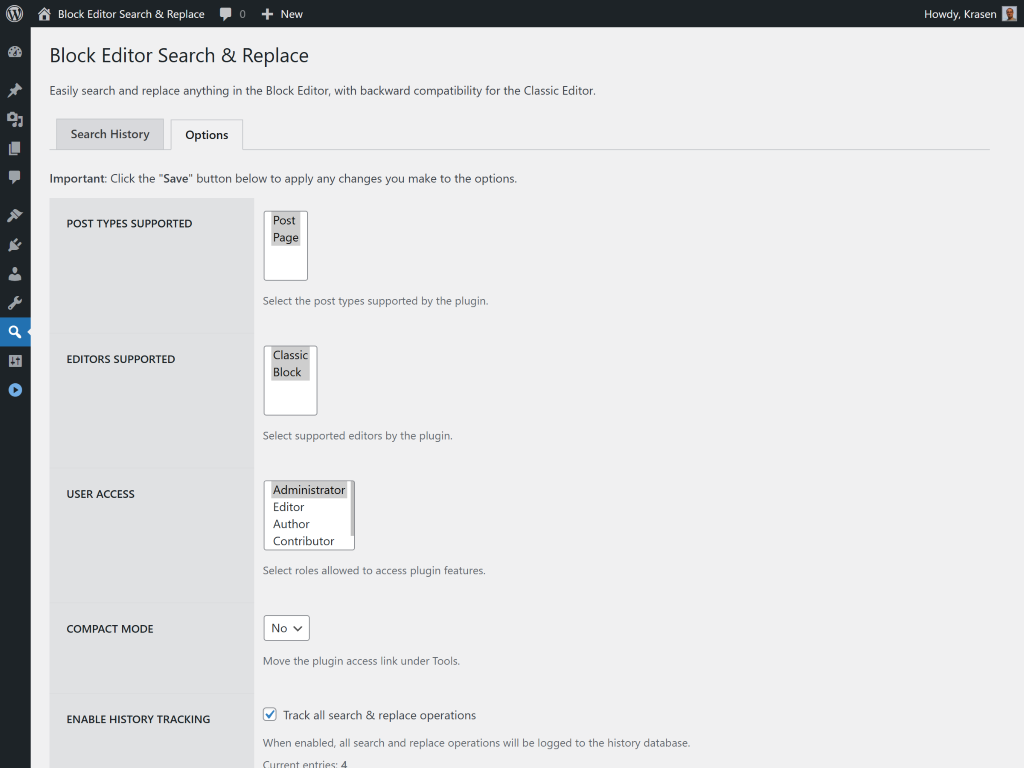Open the Compact Mode dropdown

pyautogui.click(x=286, y=628)
